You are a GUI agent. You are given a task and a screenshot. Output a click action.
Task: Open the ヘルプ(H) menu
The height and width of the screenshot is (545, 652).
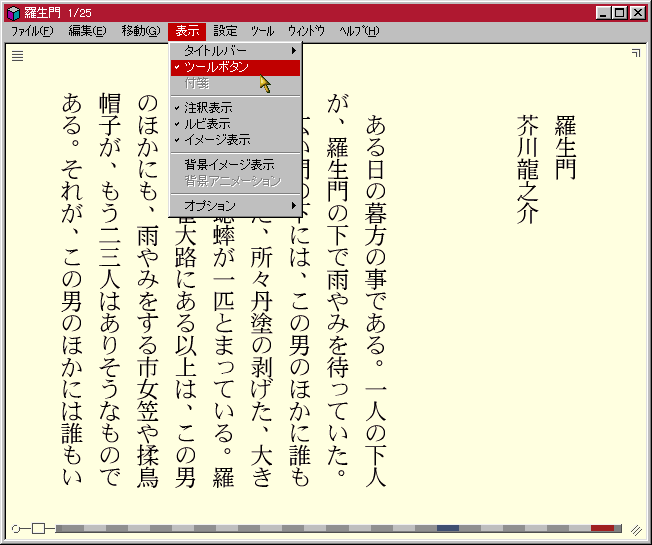click(x=359, y=31)
